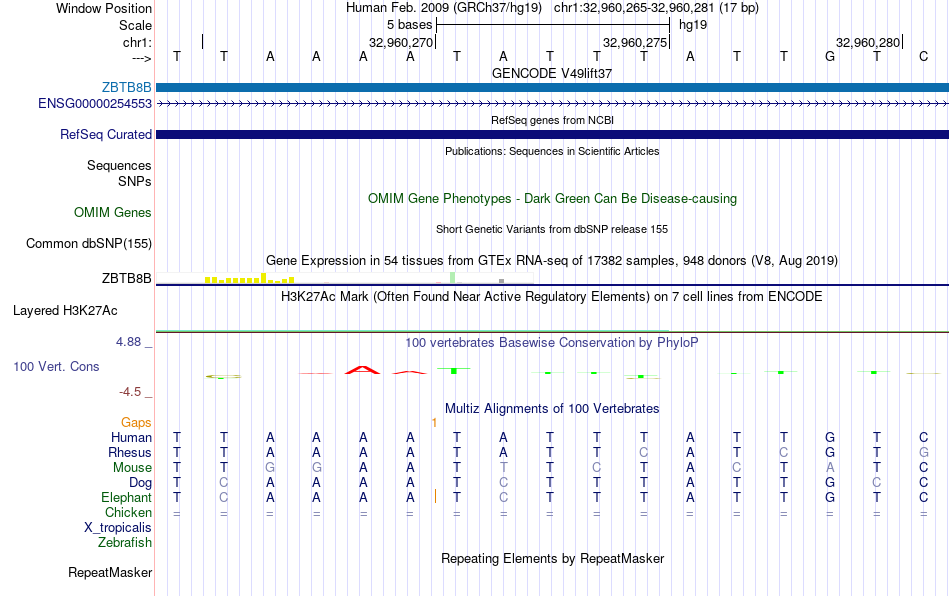Click the 32,960,270 ruler coordinate
The image size is (950, 596).
click(x=401, y=42)
